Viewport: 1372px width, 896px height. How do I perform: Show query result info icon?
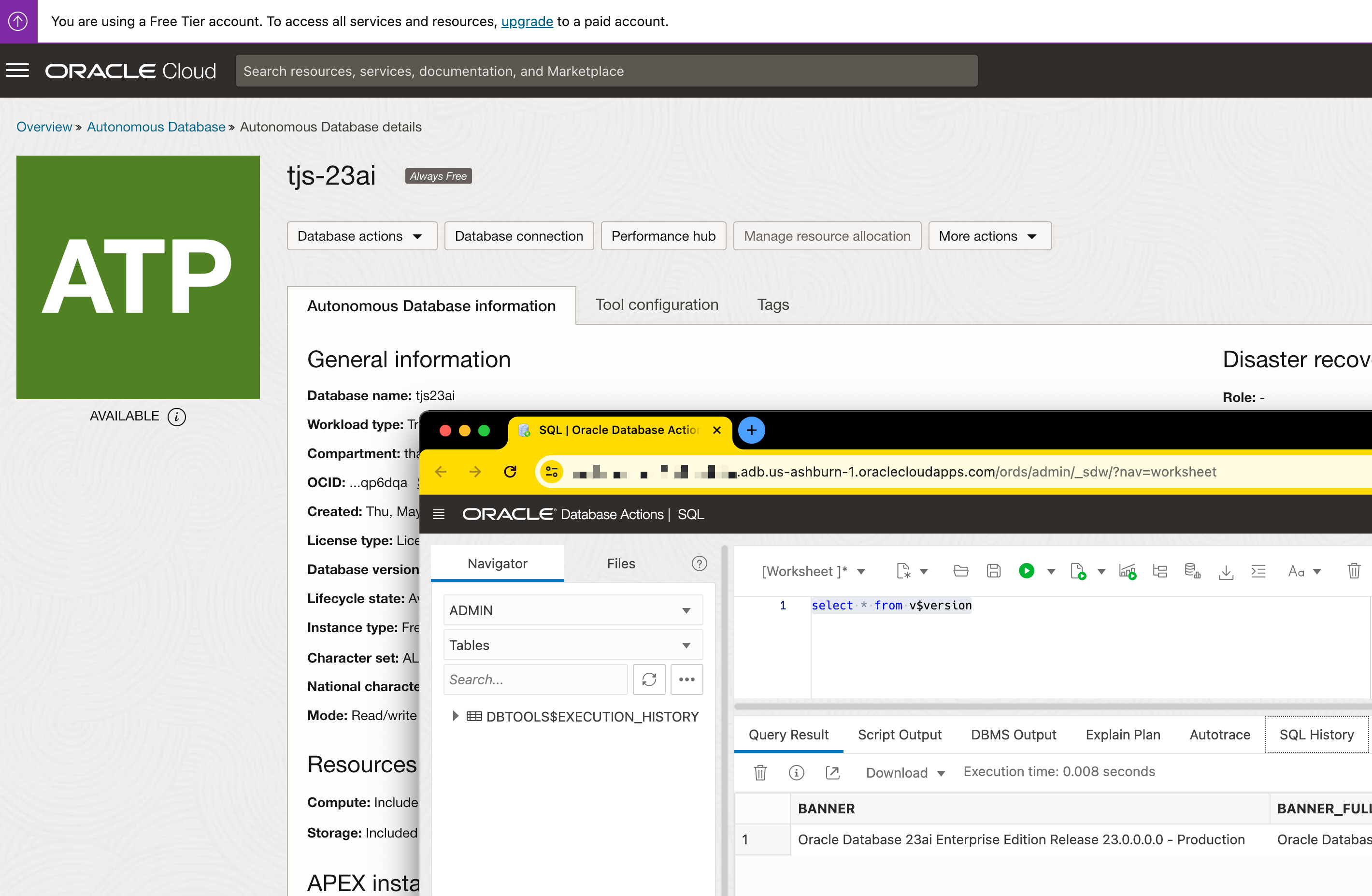(796, 772)
